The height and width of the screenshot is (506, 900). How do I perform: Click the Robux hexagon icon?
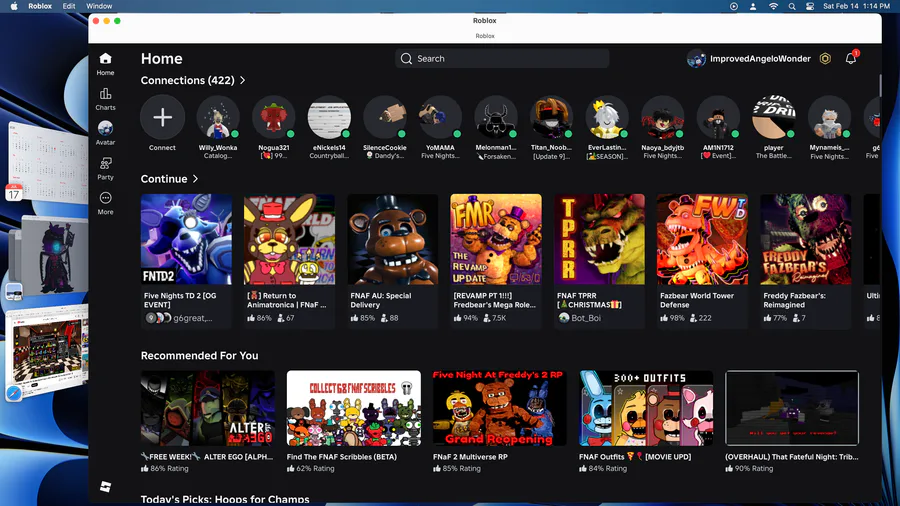tap(825, 59)
